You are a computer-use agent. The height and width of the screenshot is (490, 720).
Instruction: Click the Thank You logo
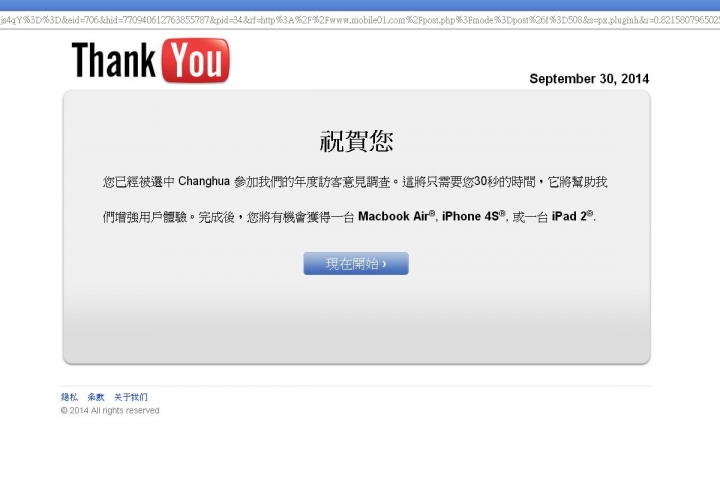tap(151, 61)
